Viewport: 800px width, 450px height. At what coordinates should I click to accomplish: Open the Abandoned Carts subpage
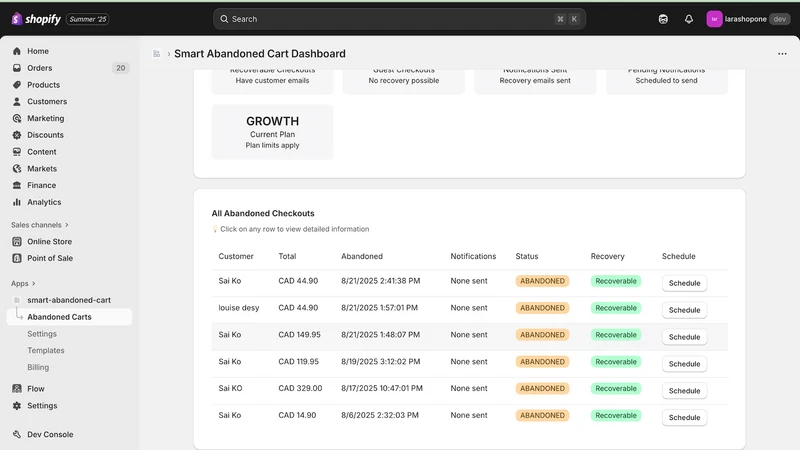[69, 317]
